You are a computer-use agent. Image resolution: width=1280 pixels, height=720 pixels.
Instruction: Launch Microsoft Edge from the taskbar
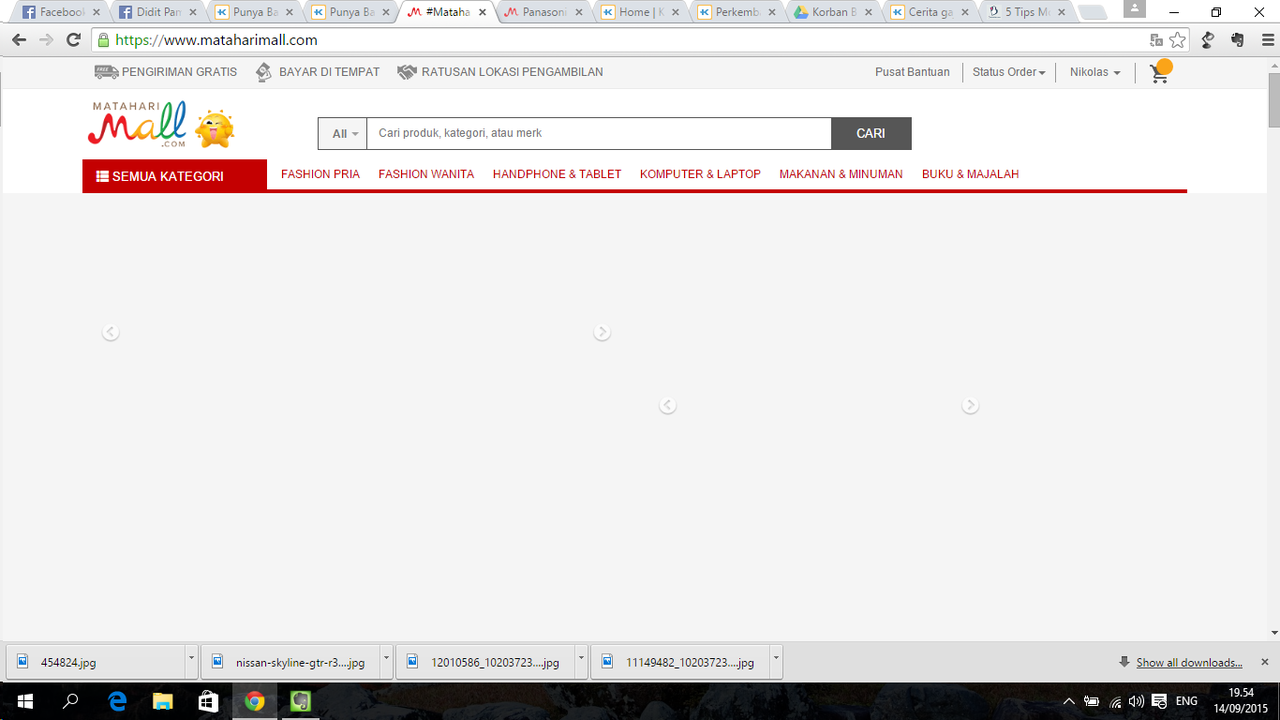point(117,701)
